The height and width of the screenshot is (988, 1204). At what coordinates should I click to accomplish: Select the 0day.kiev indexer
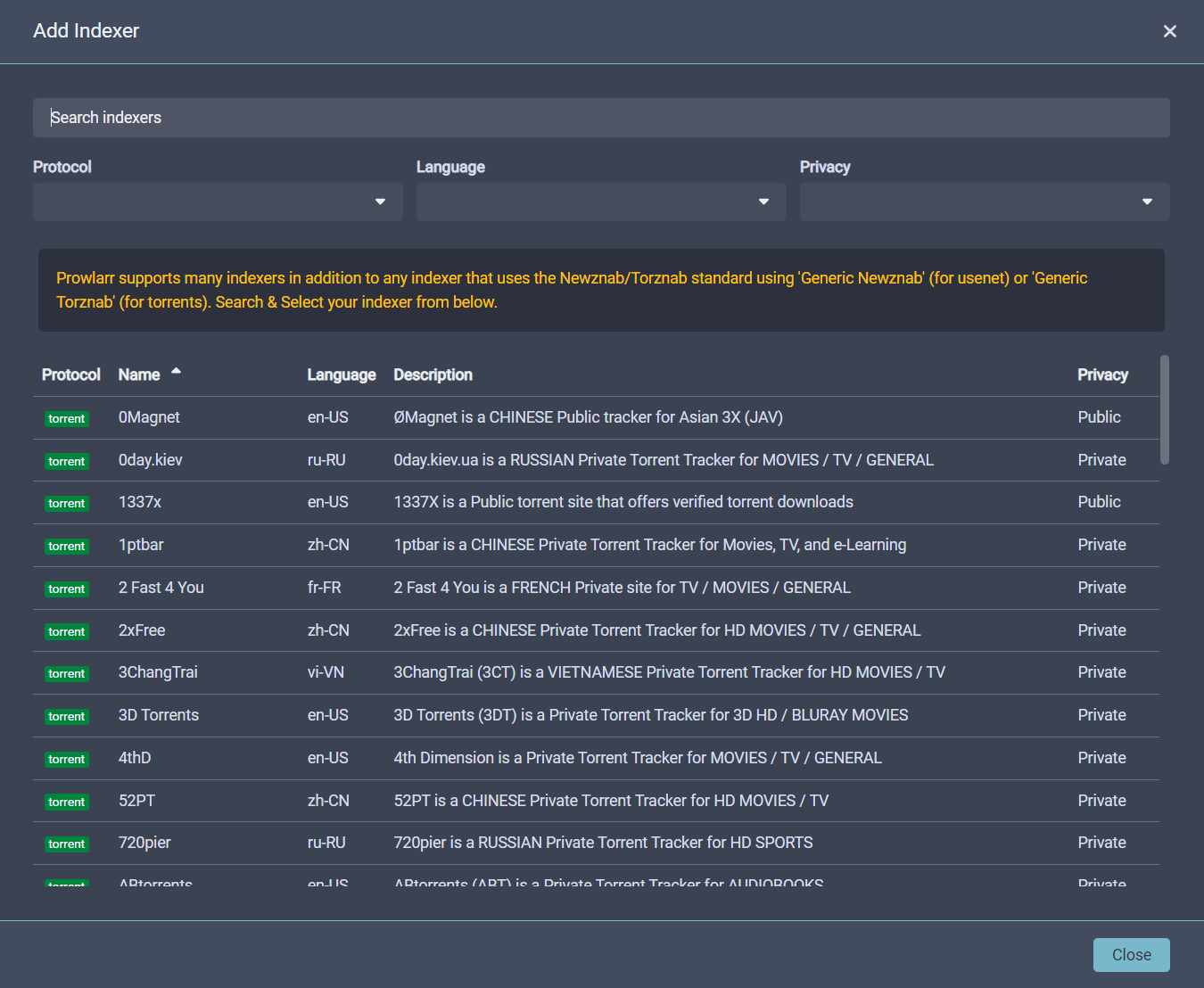150,460
